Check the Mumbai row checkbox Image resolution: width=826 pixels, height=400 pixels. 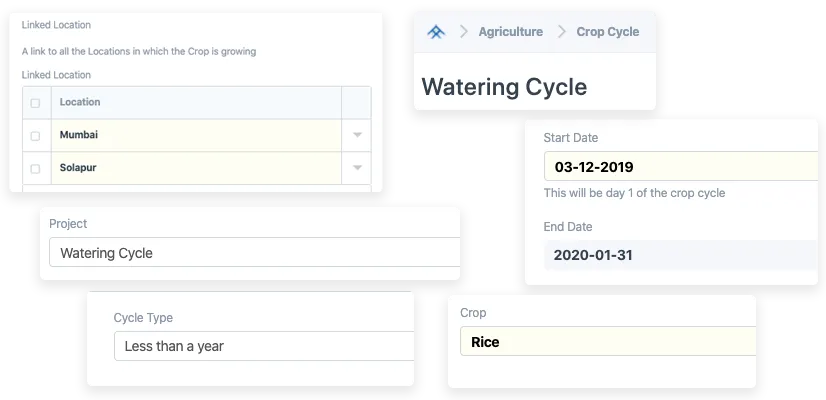coord(36,135)
